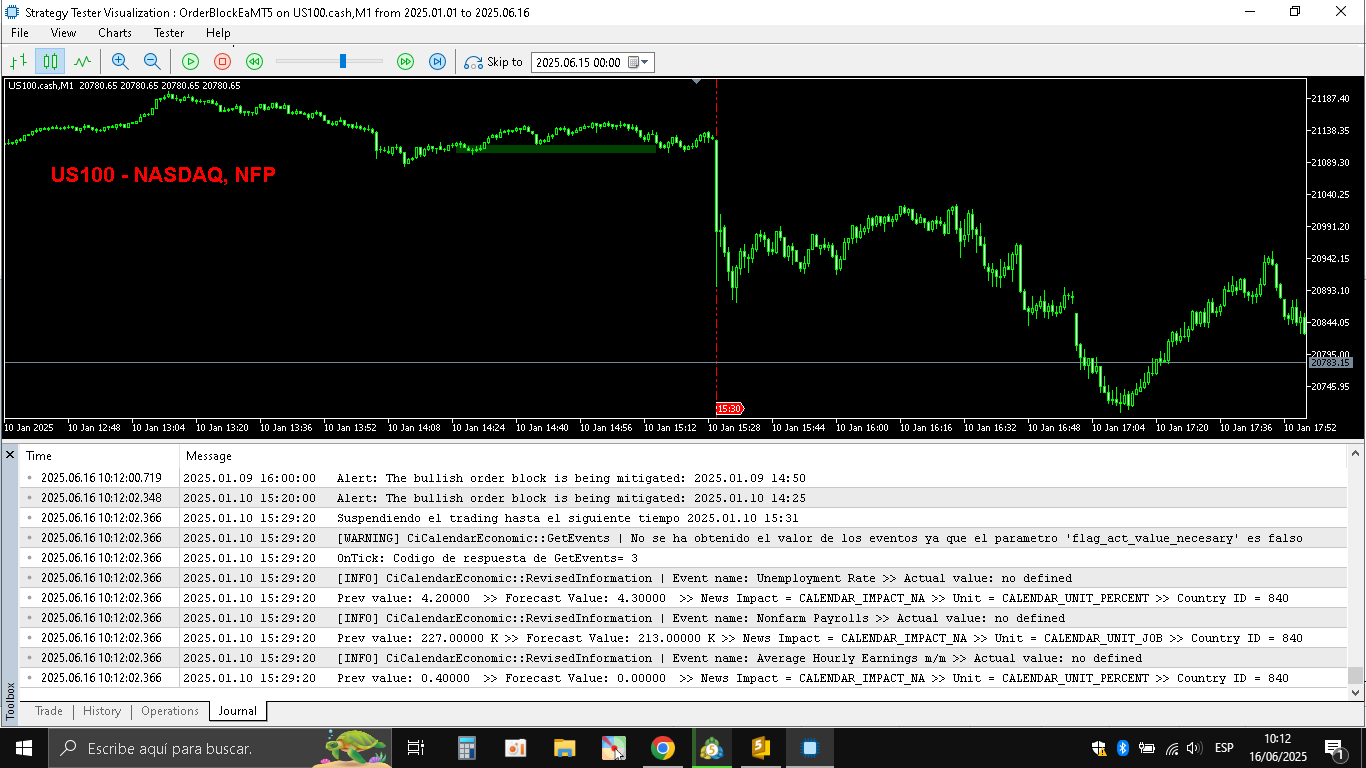Select the alert row for 2025.01.10 14:25

pyautogui.click(x=683, y=498)
